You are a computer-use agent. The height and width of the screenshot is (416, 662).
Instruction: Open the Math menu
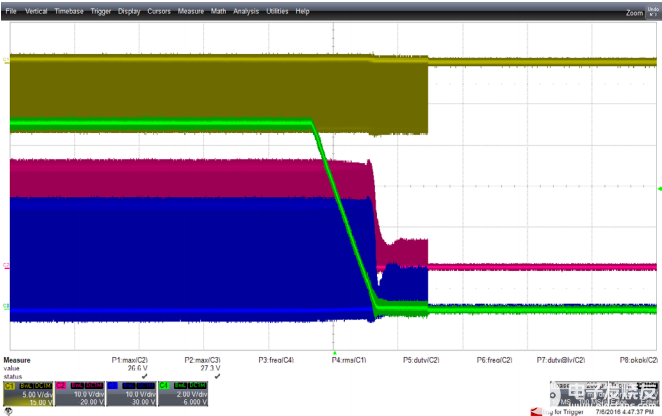click(218, 11)
